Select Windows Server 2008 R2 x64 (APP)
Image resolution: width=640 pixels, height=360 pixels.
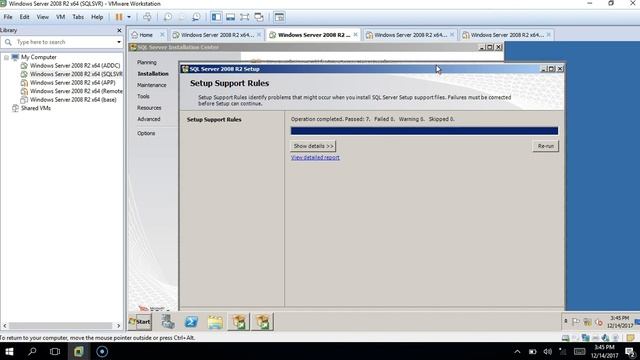(72, 83)
